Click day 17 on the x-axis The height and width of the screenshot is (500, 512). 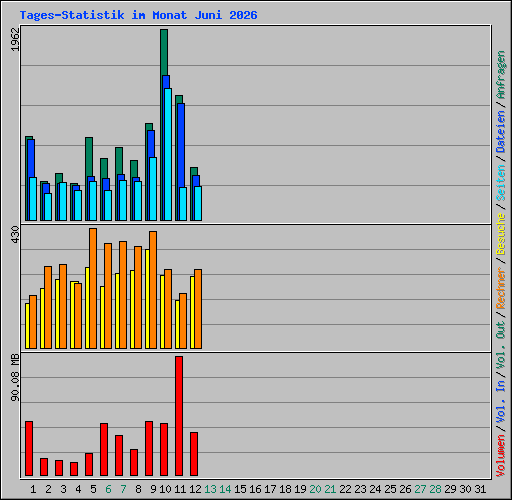[x=270, y=489]
